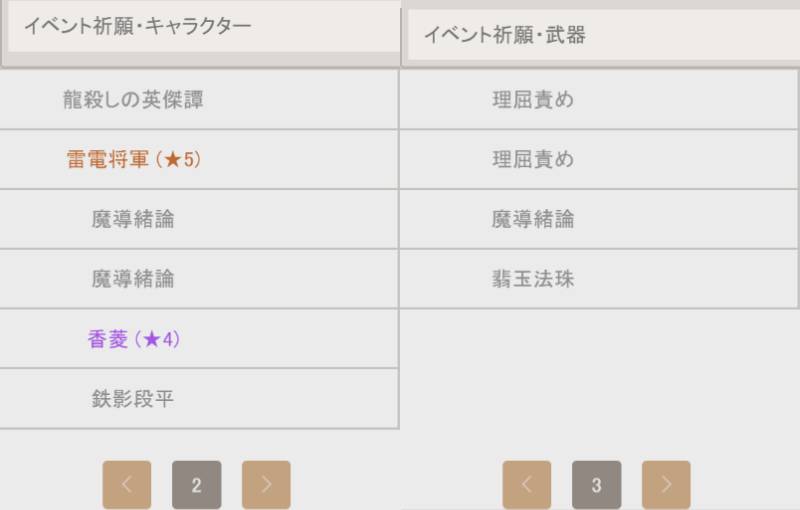
Task: Go to next page of weapon wish history
Action: point(666,484)
